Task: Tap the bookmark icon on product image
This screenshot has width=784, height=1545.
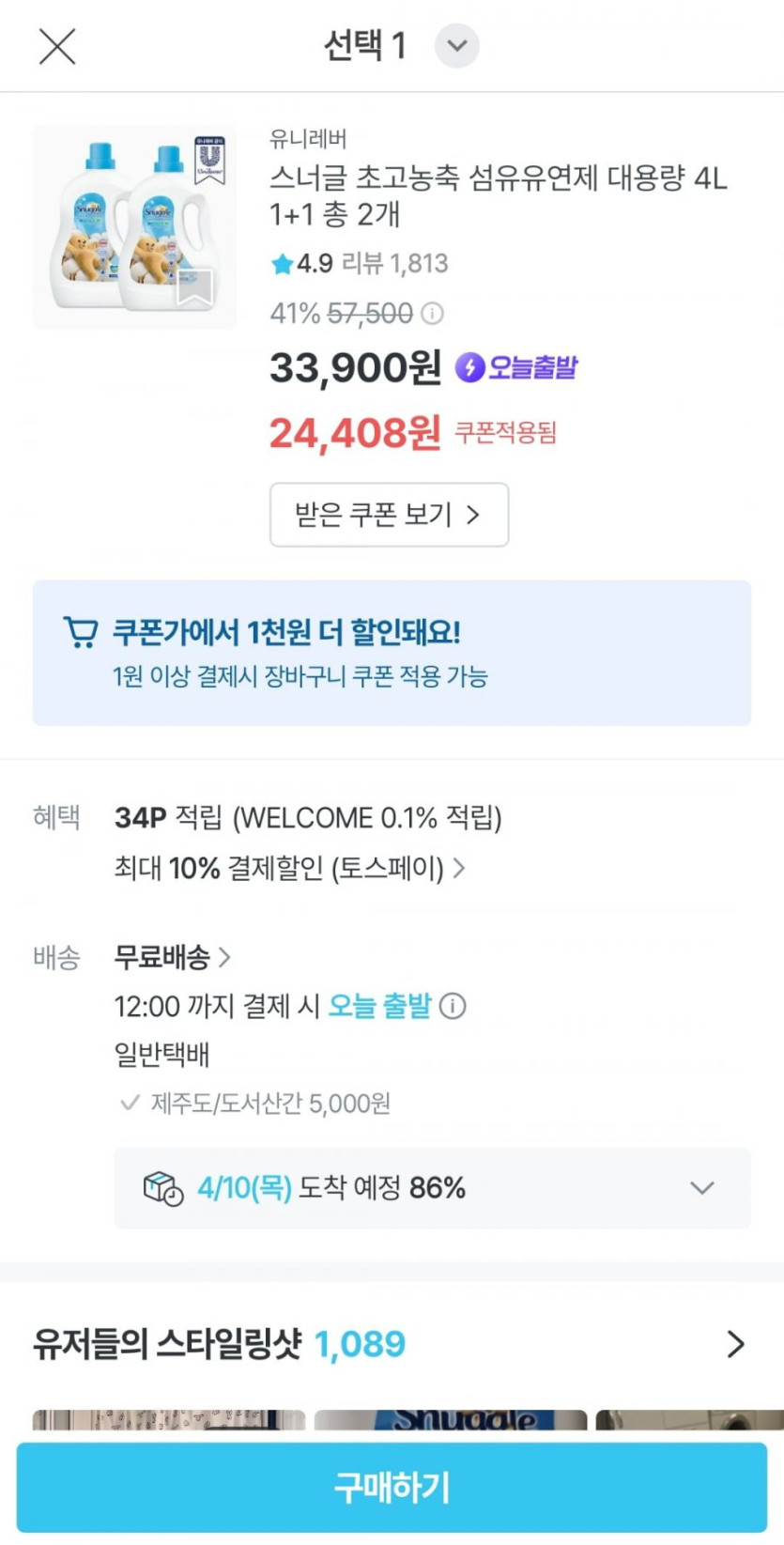Action: [194, 286]
